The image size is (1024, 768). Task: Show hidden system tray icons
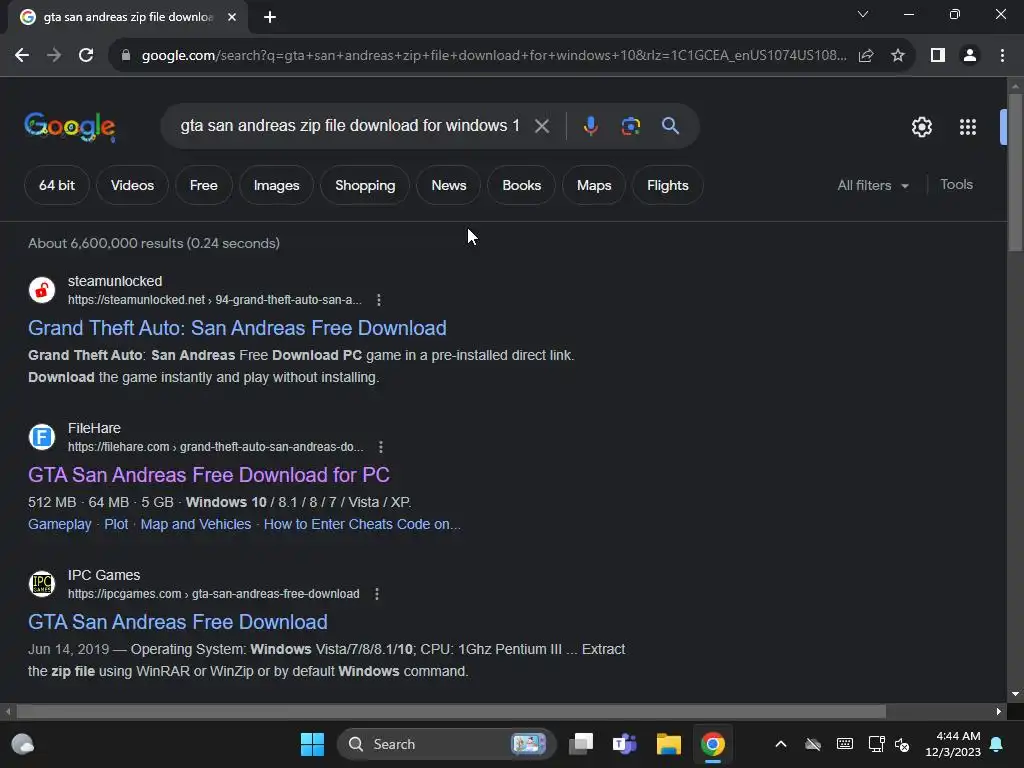[x=780, y=744]
